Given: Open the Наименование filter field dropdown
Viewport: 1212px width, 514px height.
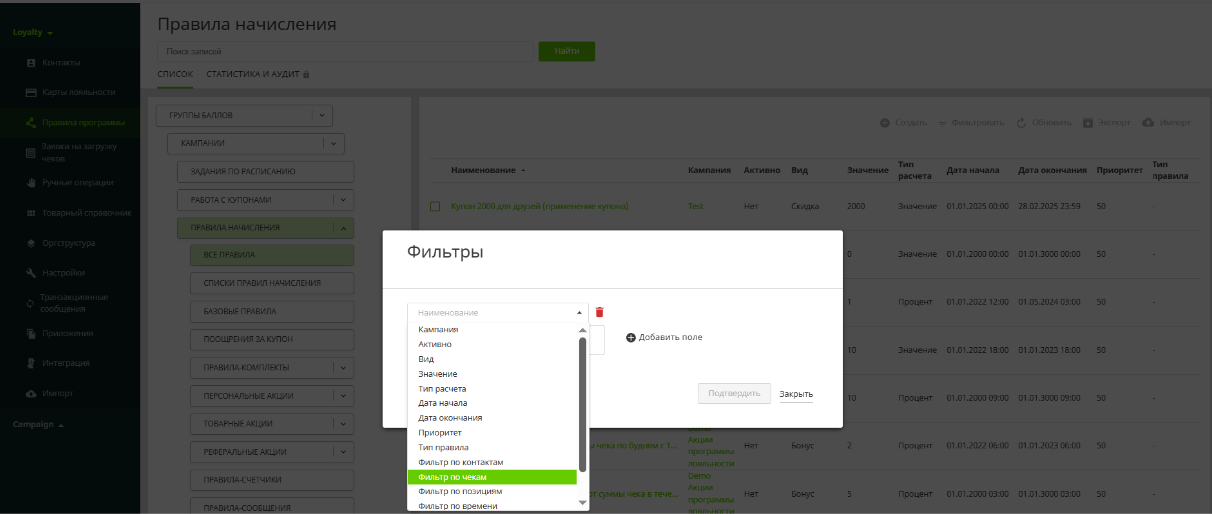Looking at the screenshot, I should (497, 313).
